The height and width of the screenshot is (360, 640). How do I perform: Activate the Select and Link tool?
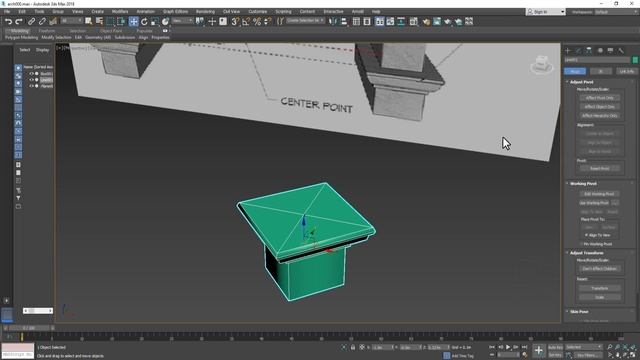(x=31, y=22)
